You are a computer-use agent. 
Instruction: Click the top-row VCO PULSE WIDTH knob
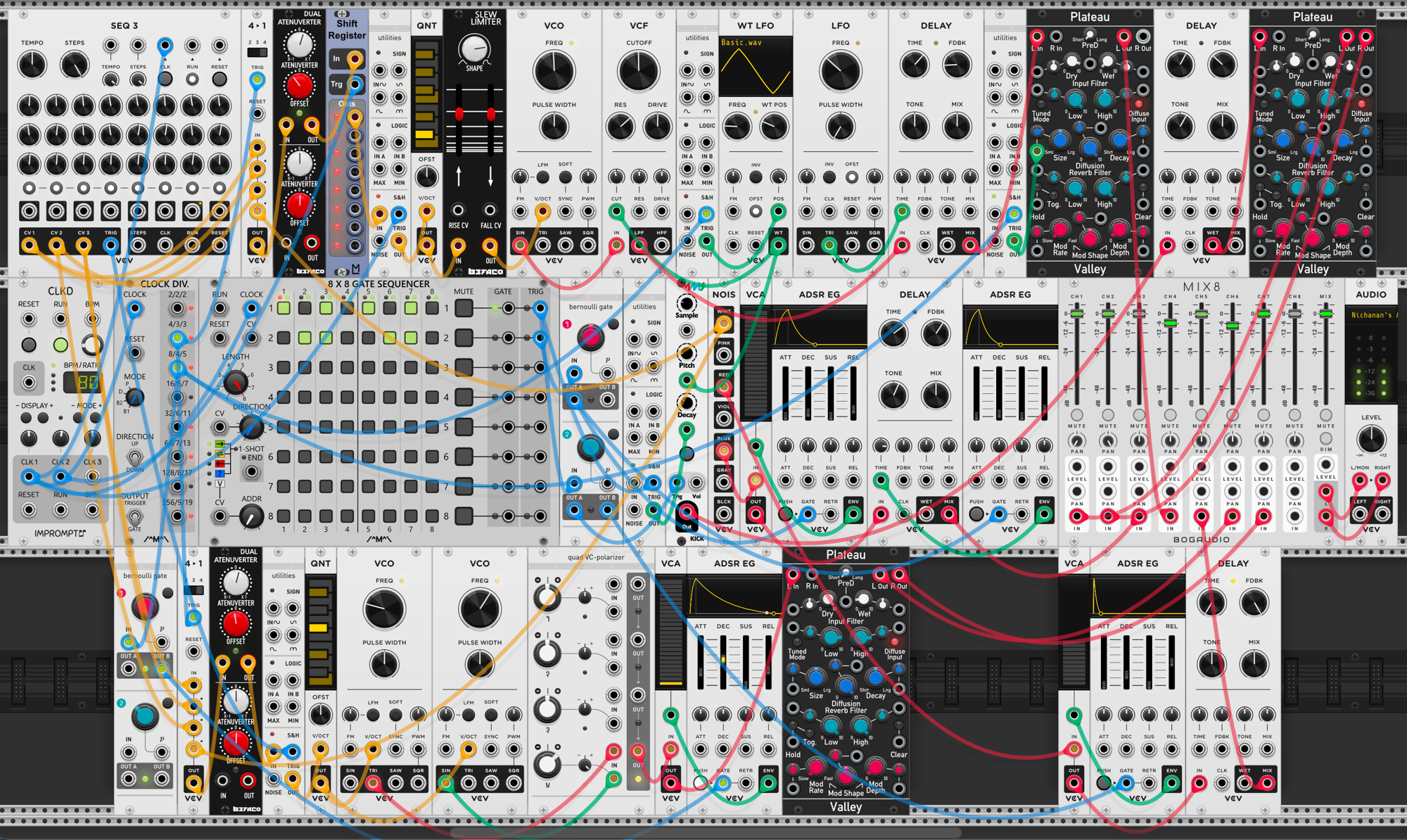554,127
